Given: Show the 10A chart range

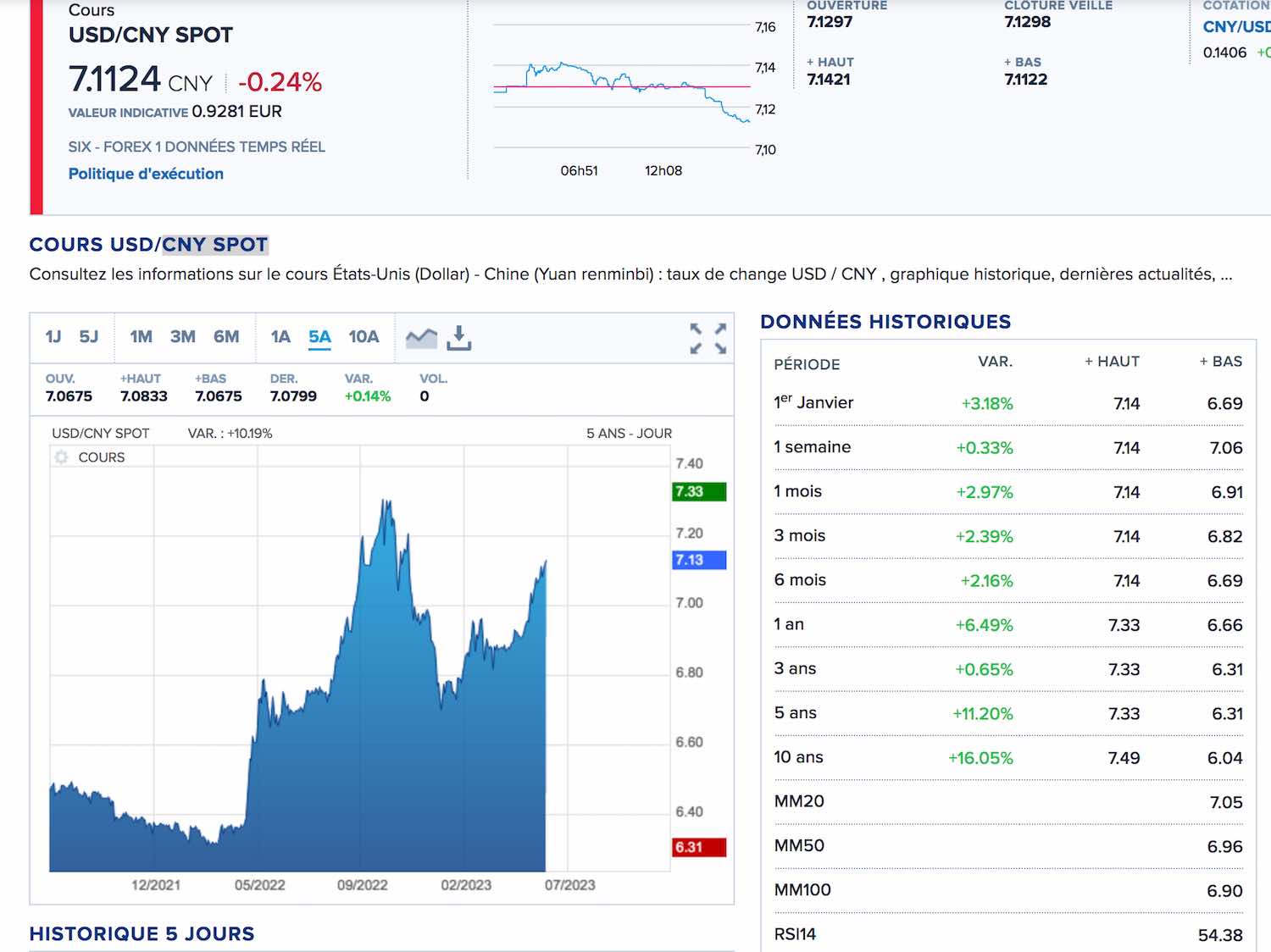Looking at the screenshot, I should (x=364, y=337).
